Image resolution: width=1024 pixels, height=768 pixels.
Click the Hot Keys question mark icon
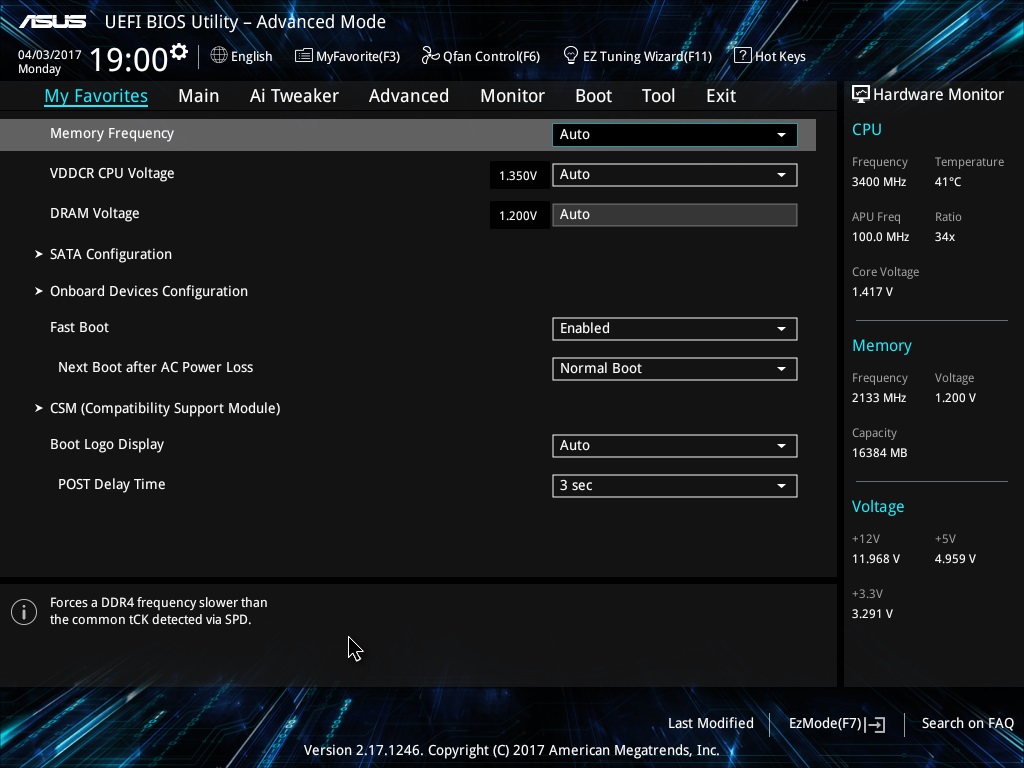point(743,56)
